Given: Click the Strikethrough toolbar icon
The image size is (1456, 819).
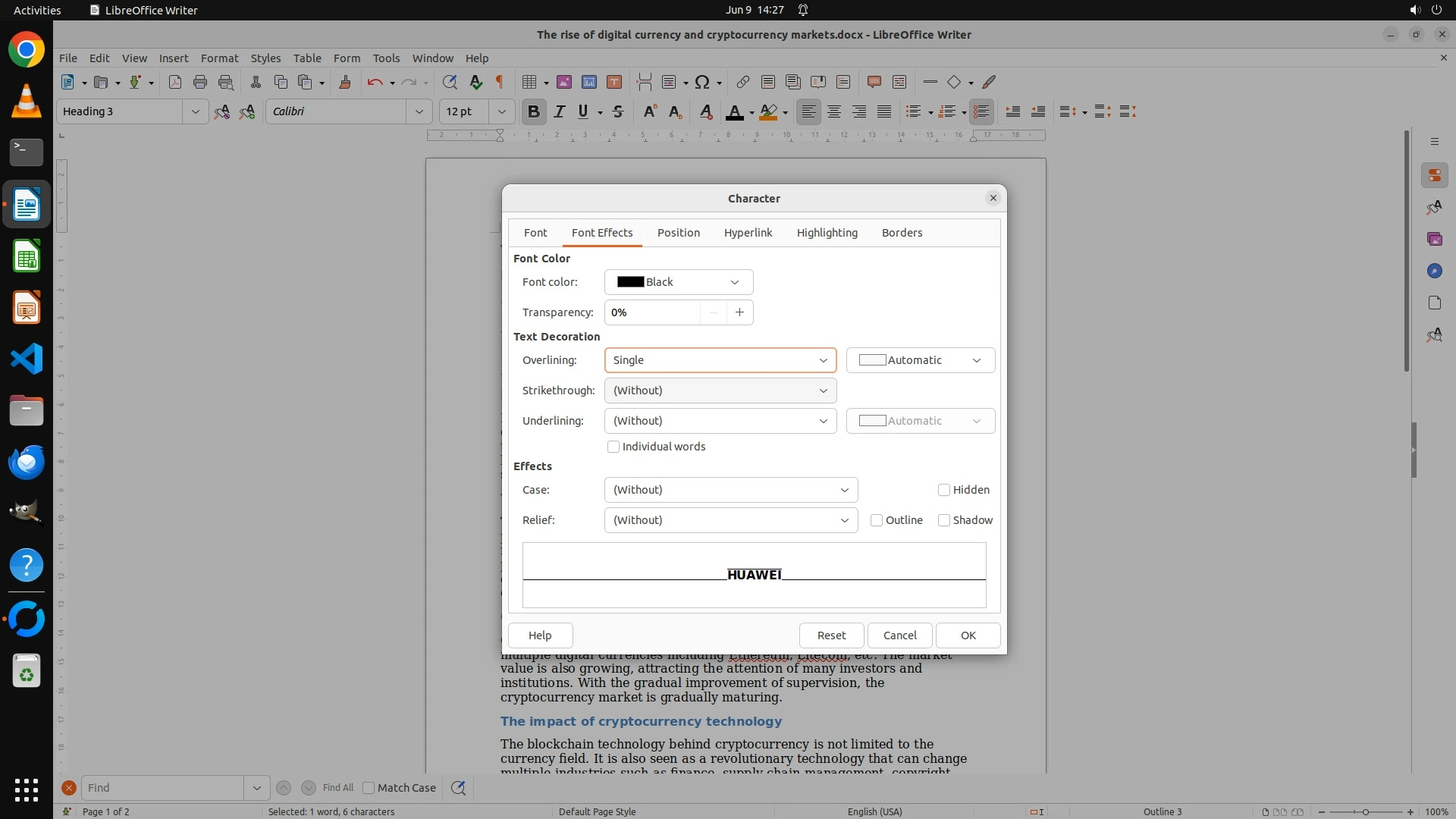Looking at the screenshot, I should (618, 111).
